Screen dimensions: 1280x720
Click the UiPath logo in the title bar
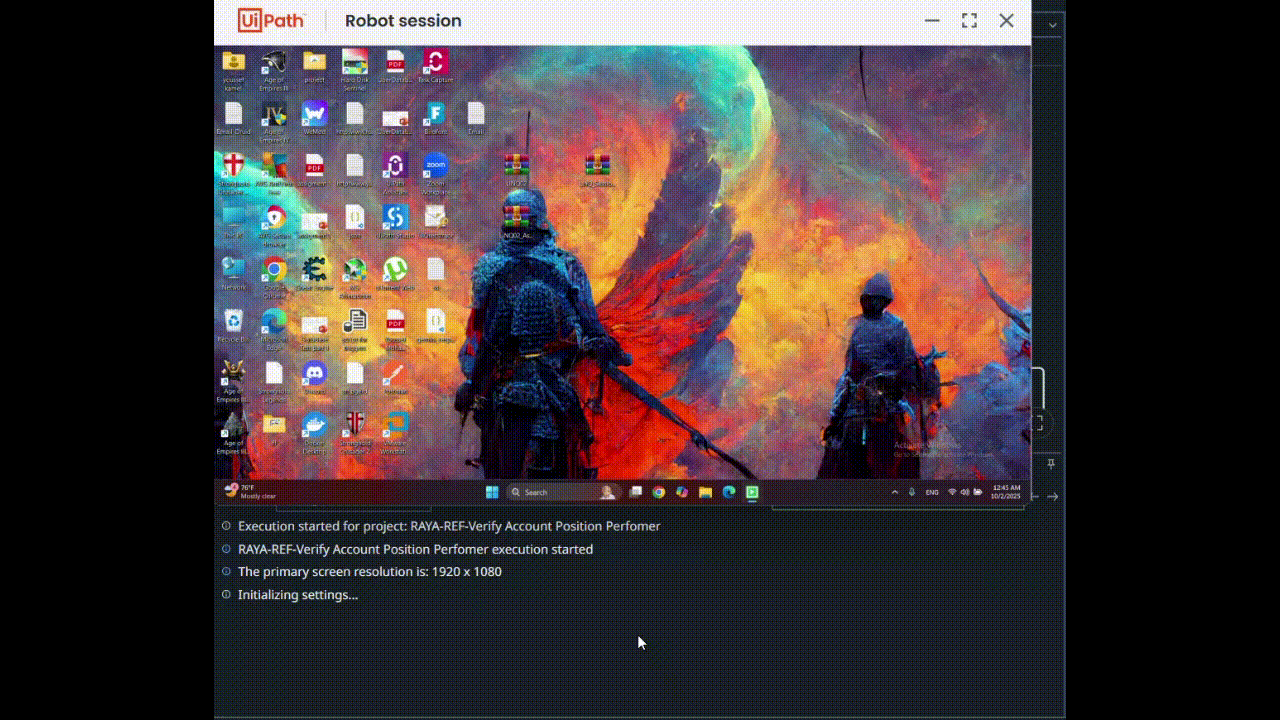271,21
